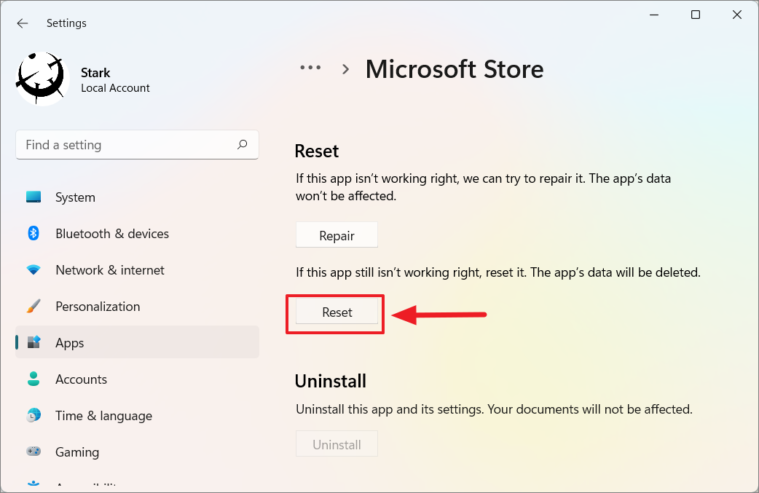Click the Settings window title text
The height and width of the screenshot is (493, 759).
point(66,23)
